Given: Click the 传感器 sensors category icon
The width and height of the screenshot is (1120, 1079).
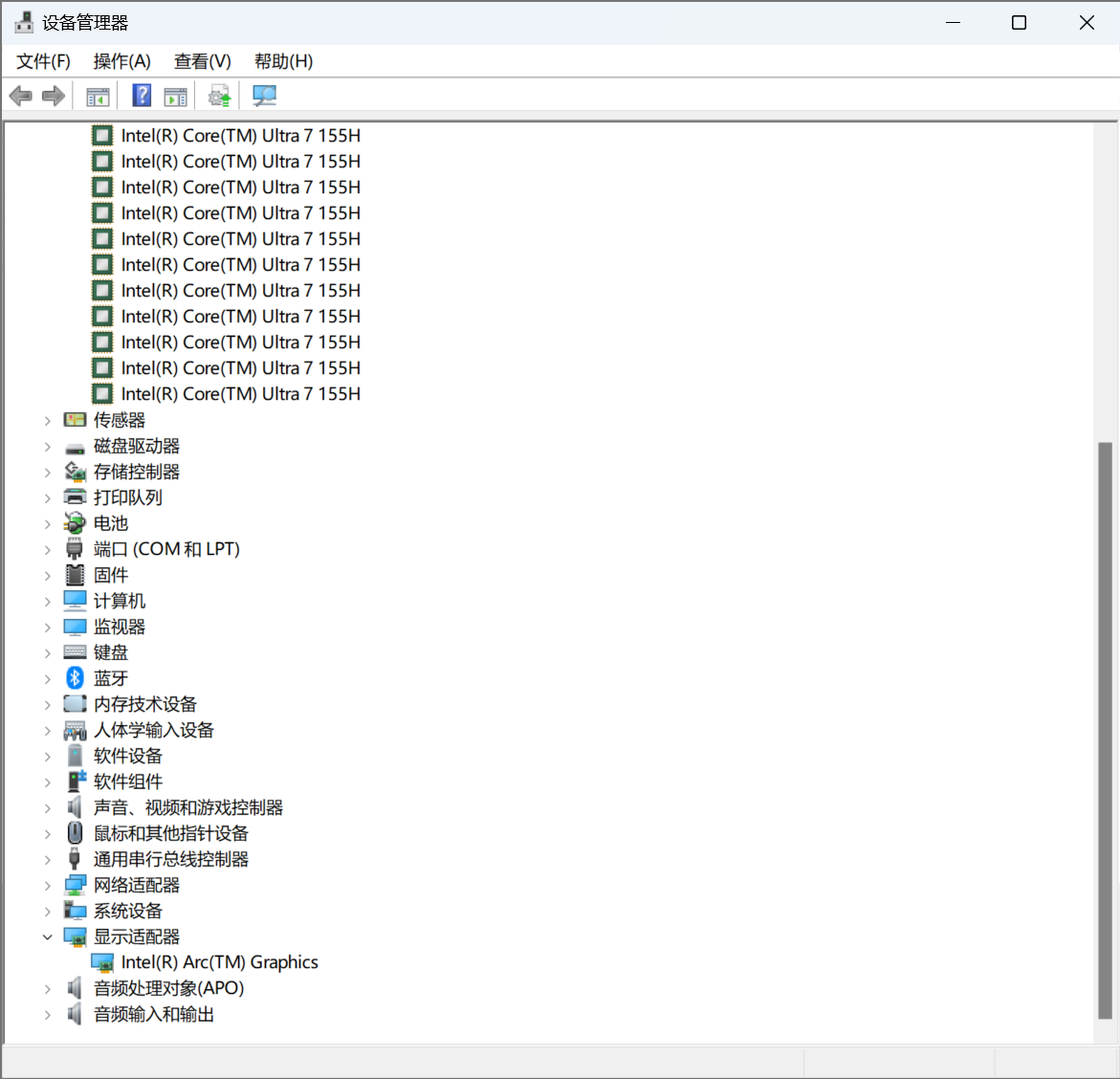Looking at the screenshot, I should point(75,420).
